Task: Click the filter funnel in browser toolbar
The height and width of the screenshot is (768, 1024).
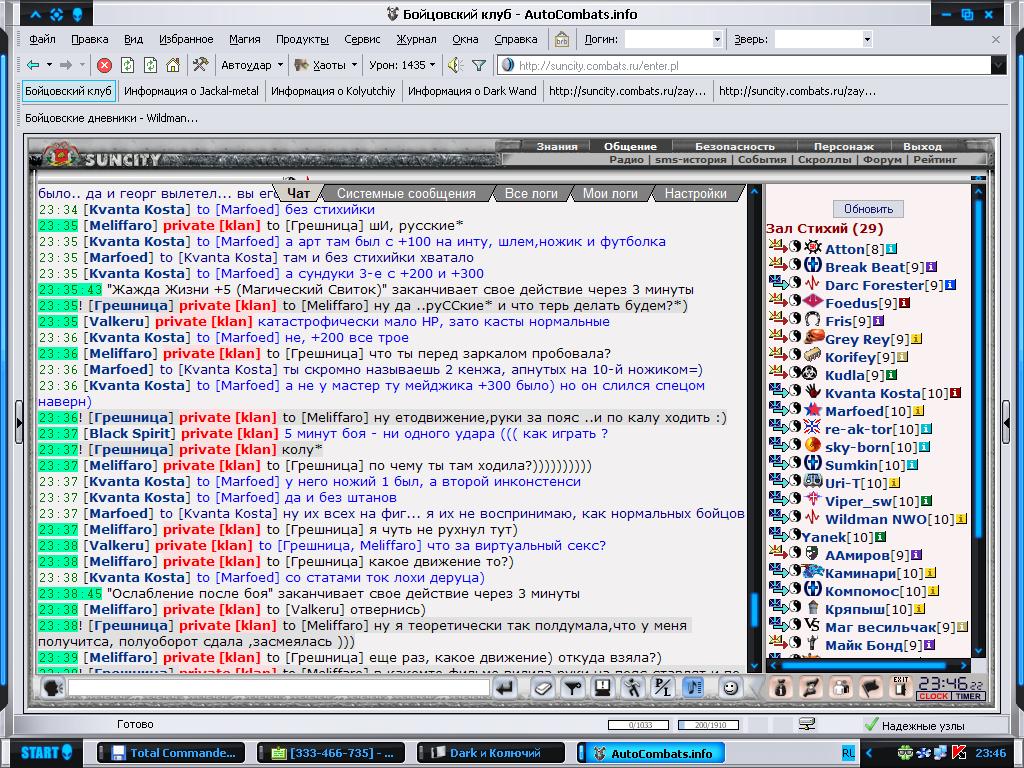Action: [479, 65]
